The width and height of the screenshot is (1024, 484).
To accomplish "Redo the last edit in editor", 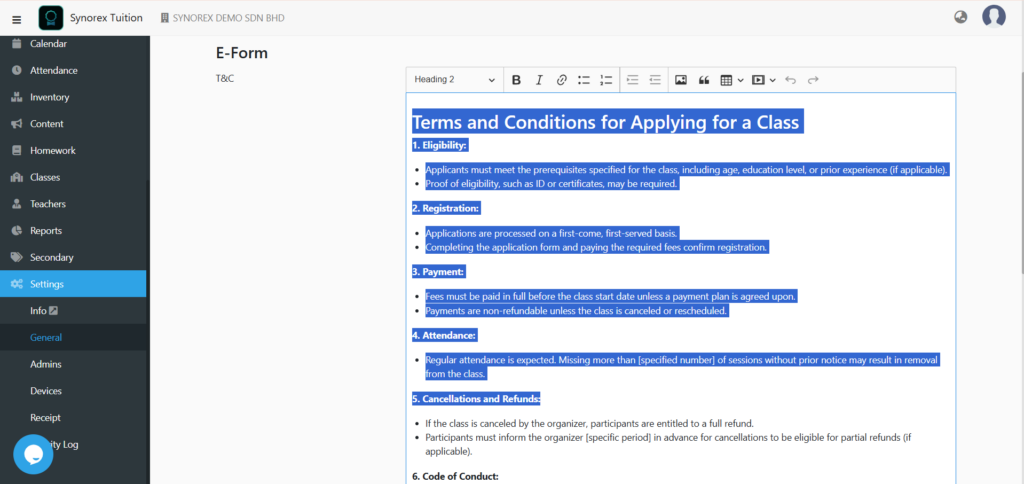I will pos(813,80).
